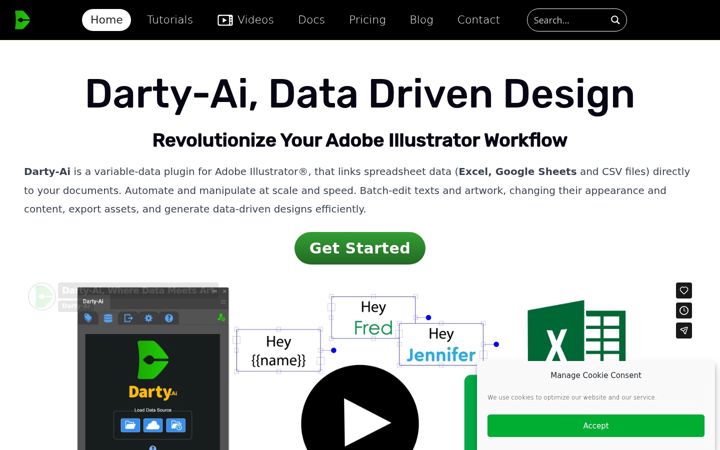720x450 pixels.
Task: Navigate to the Pricing page
Action: click(x=367, y=20)
